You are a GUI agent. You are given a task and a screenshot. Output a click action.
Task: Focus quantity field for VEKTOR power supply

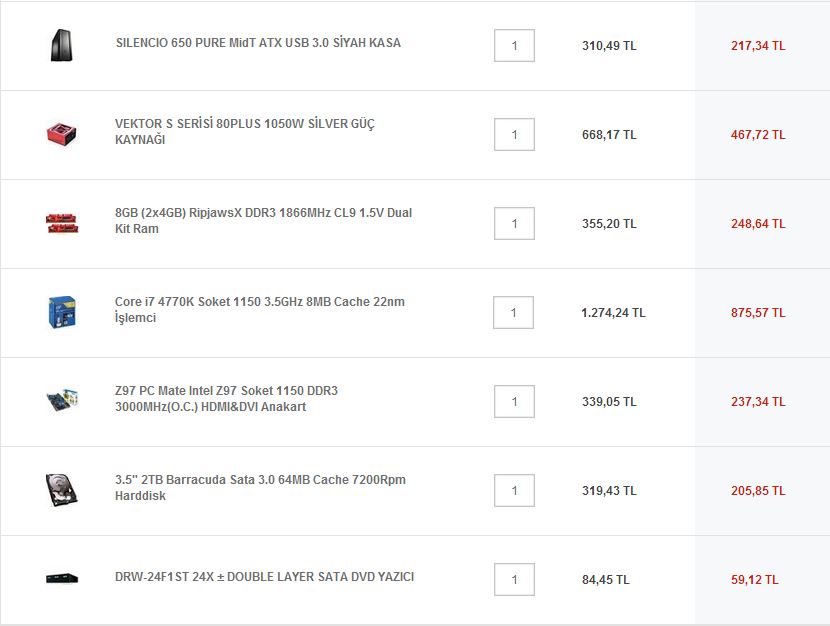[514, 134]
